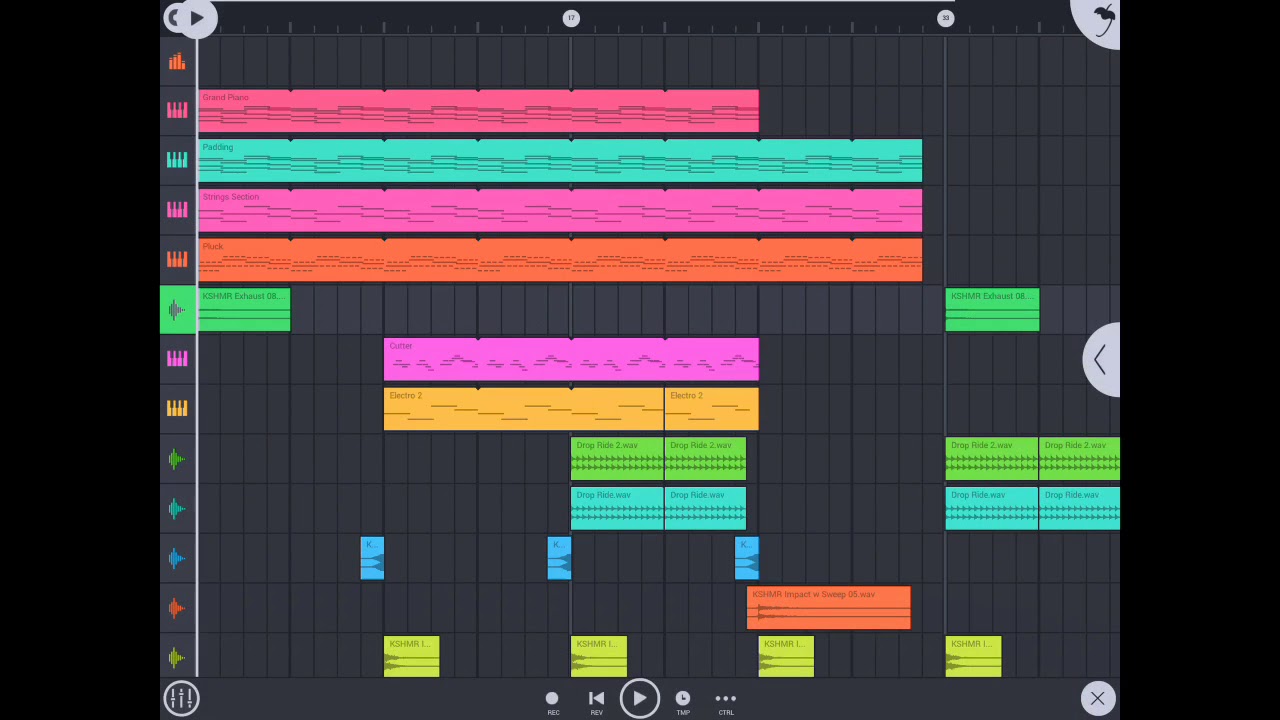Select the orange Impact Sweep waveform track icon
This screenshot has width=1280, height=720.
pyautogui.click(x=177, y=607)
